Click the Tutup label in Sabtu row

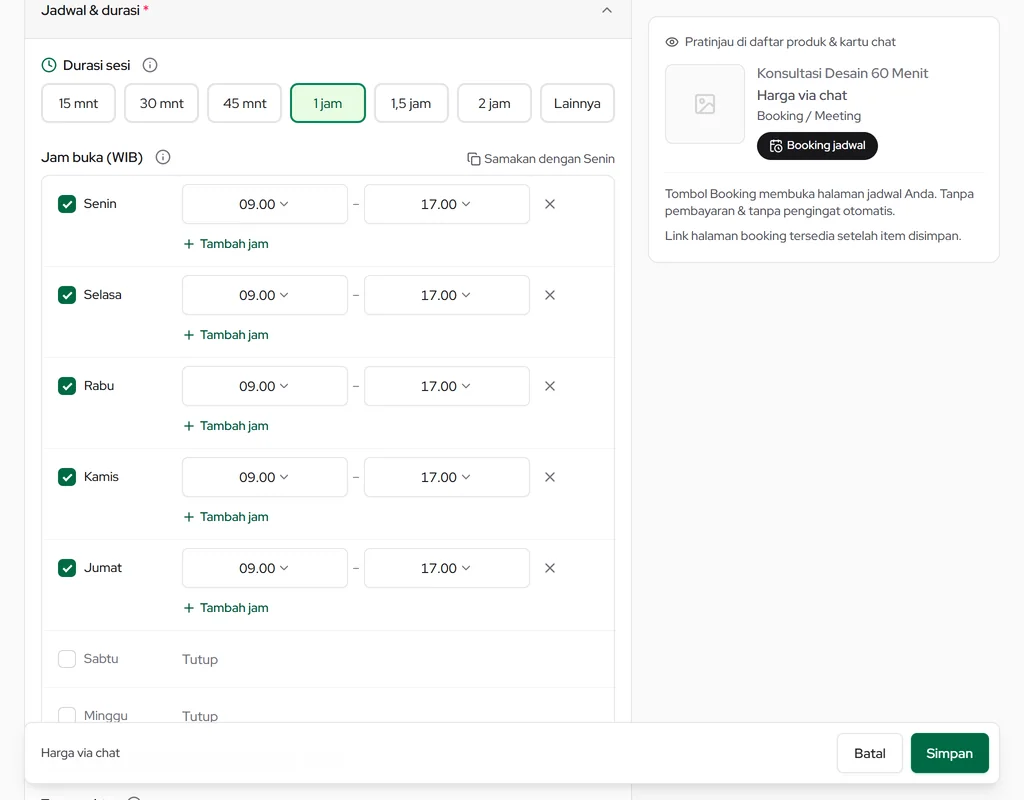(x=200, y=660)
